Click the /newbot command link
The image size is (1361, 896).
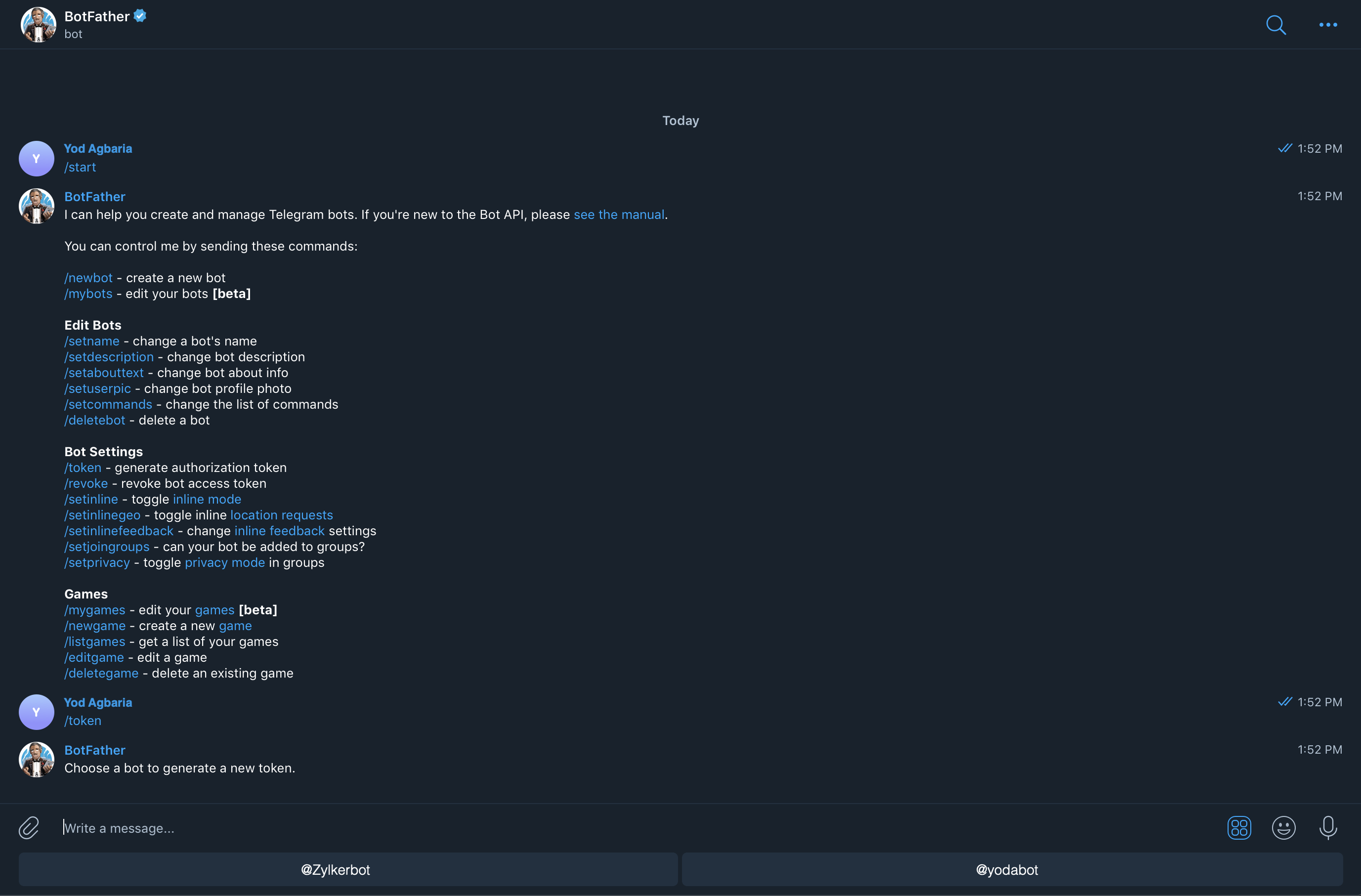coord(88,278)
